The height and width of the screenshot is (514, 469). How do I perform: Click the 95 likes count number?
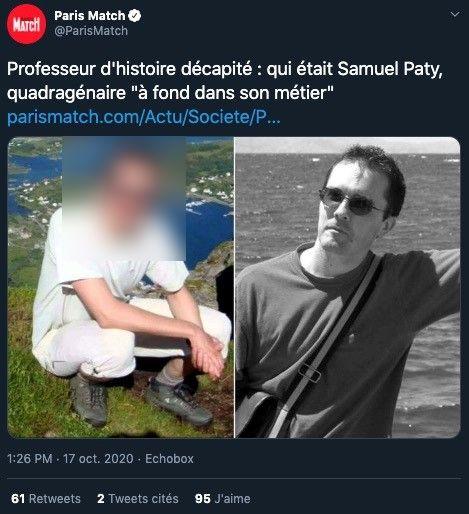(203, 499)
